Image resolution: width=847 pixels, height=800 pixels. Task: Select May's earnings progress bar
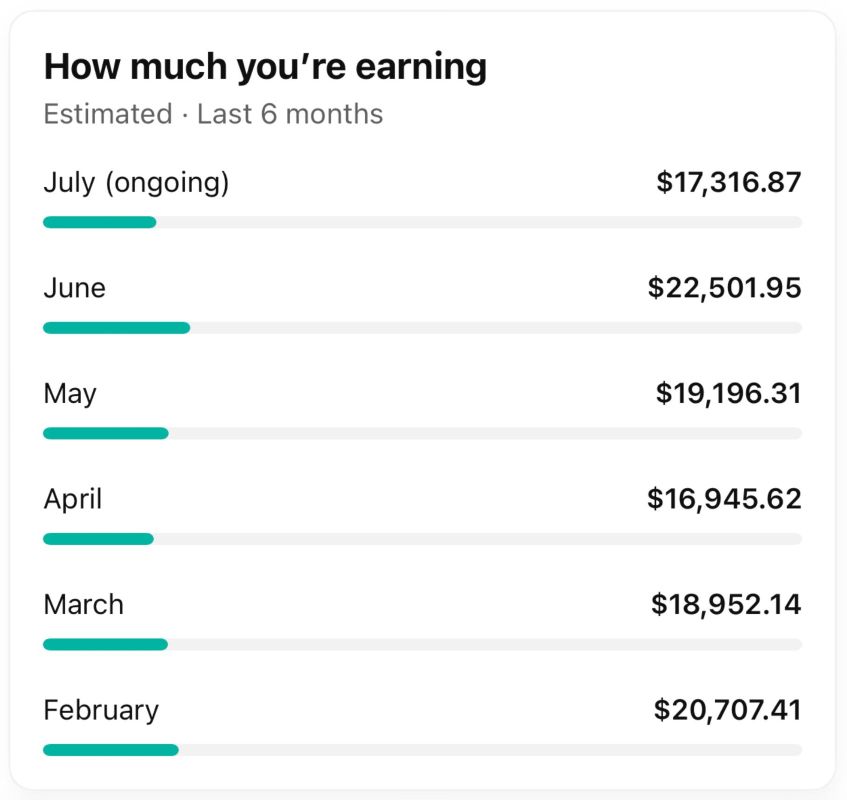(x=422, y=432)
